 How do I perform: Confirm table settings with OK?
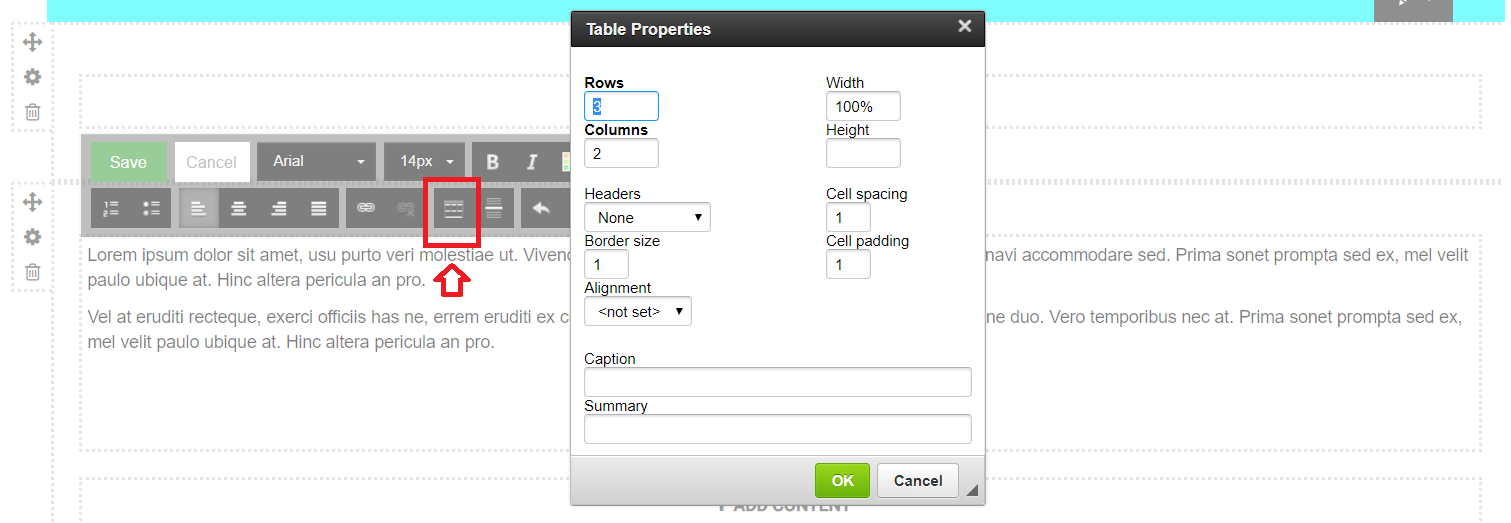pyautogui.click(x=843, y=480)
